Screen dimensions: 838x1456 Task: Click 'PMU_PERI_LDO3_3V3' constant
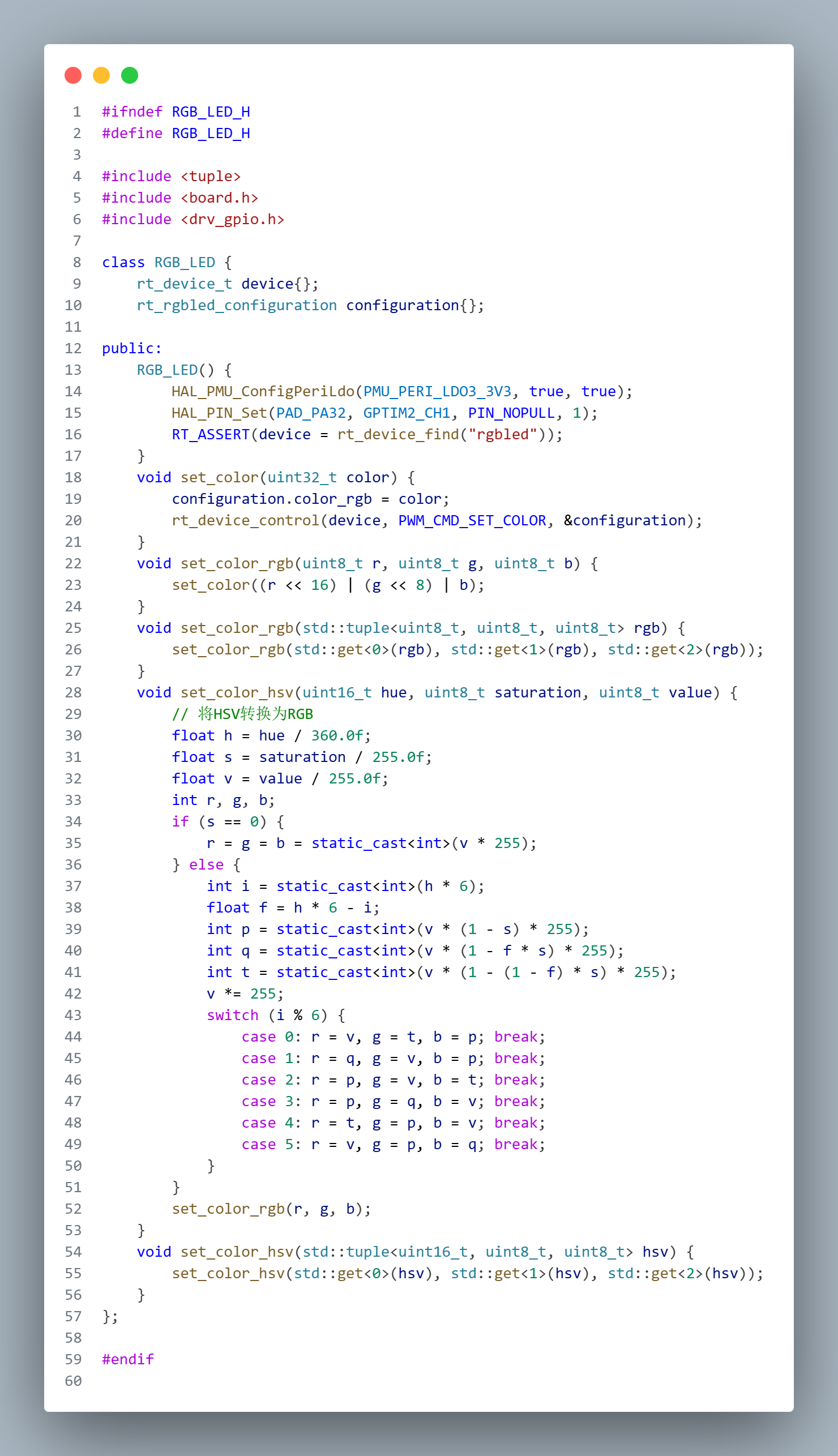tap(438, 392)
